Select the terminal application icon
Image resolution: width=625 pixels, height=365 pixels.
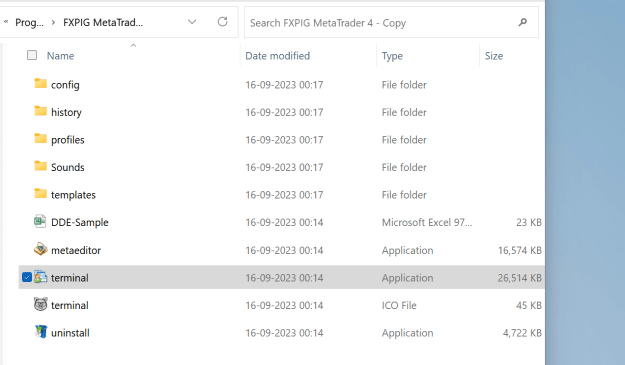click(40, 277)
